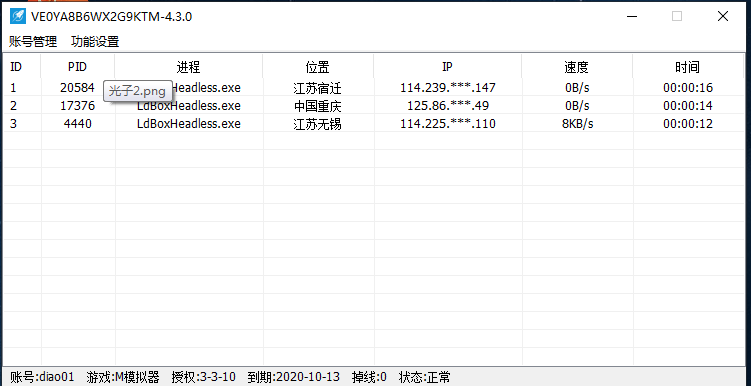Open the 账号管理 menu
Image resolution: width=751 pixels, height=386 pixels.
point(33,42)
